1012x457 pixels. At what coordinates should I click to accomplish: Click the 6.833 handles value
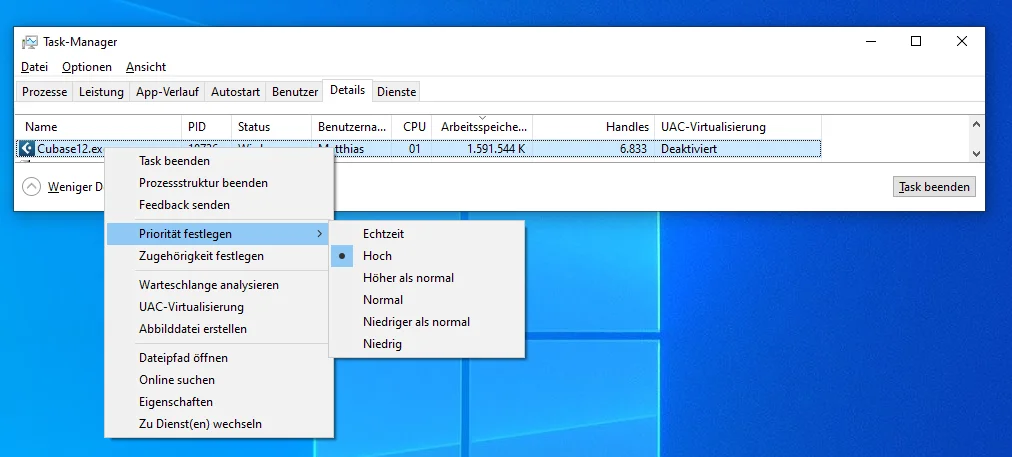pyautogui.click(x=633, y=149)
